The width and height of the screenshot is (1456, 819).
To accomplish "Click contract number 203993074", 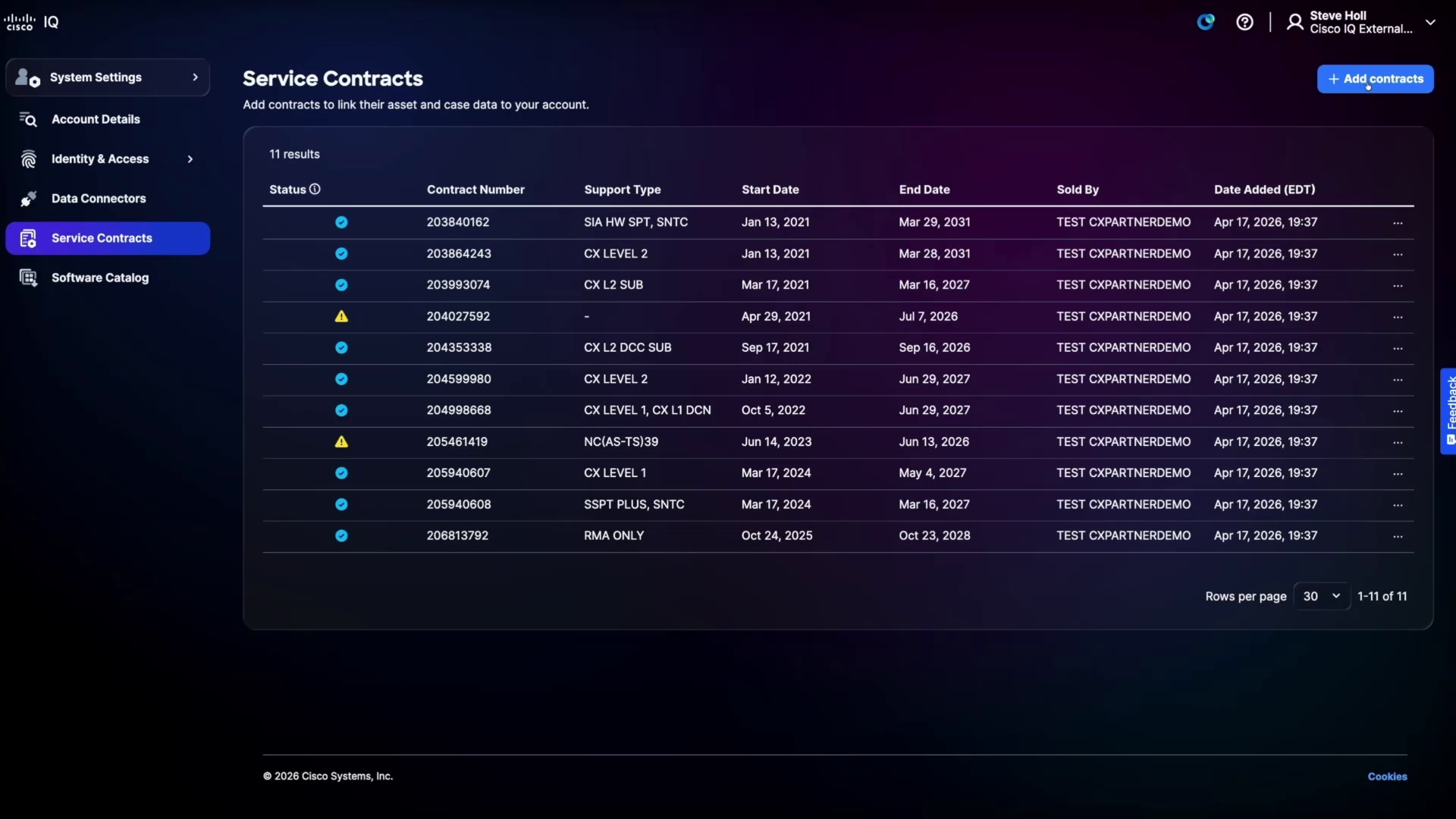I will coord(458,285).
